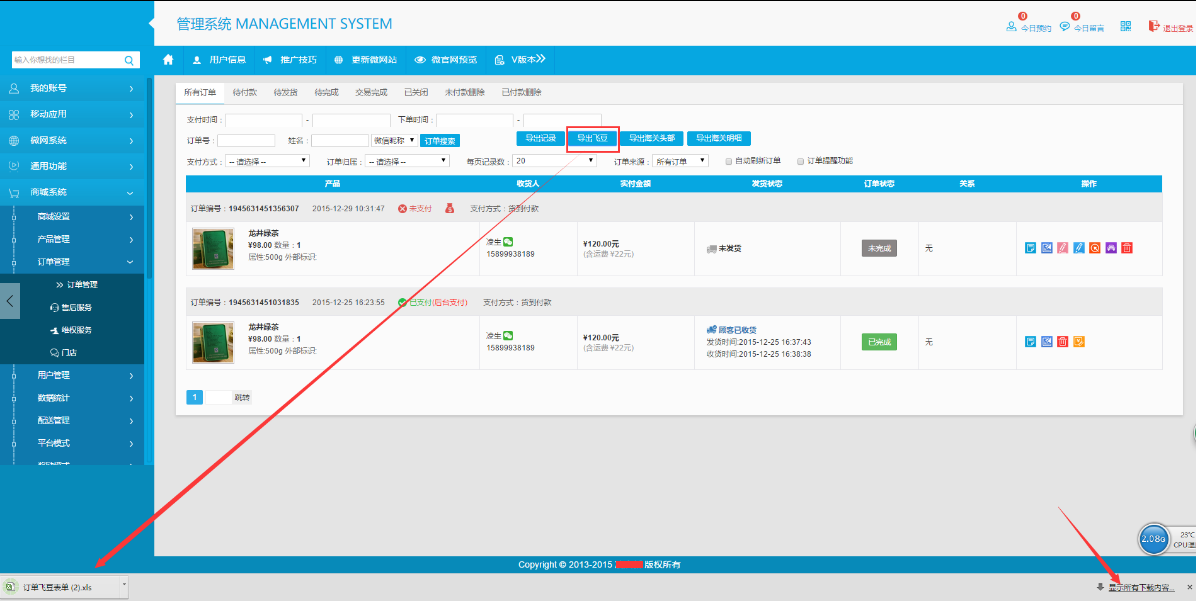
Task: Click the 订单搜索 button
Action: point(439,141)
